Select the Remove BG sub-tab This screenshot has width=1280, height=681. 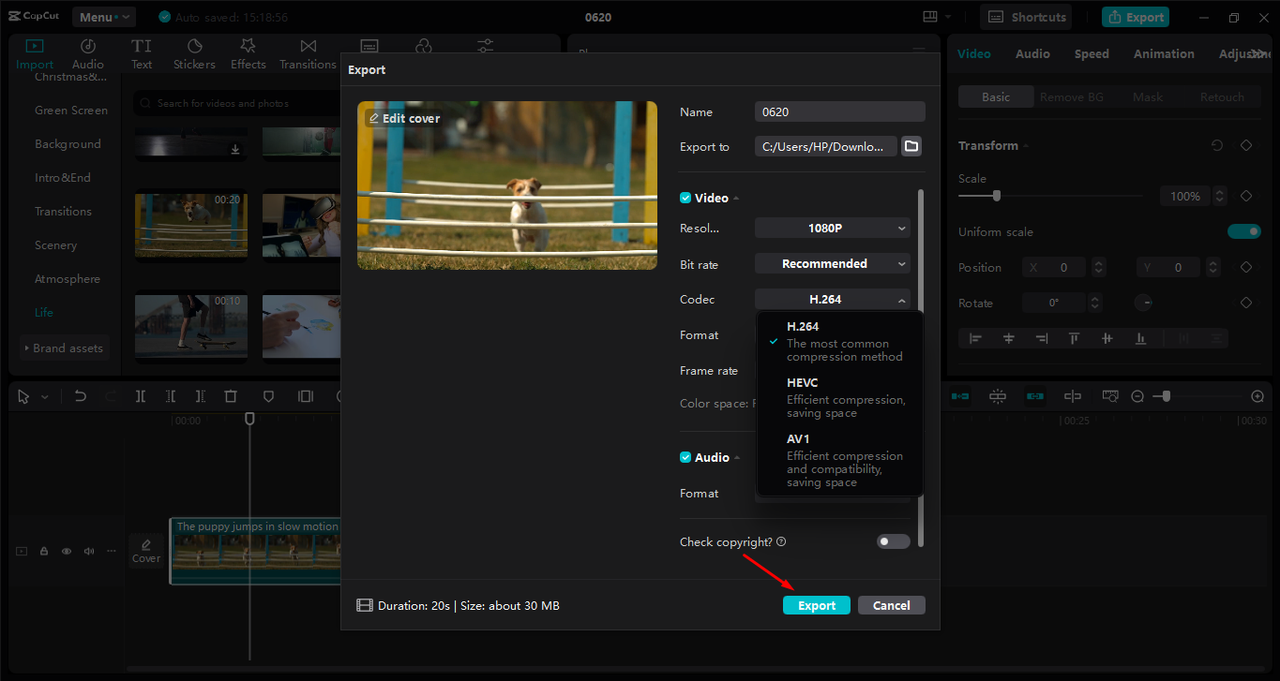tap(1071, 97)
